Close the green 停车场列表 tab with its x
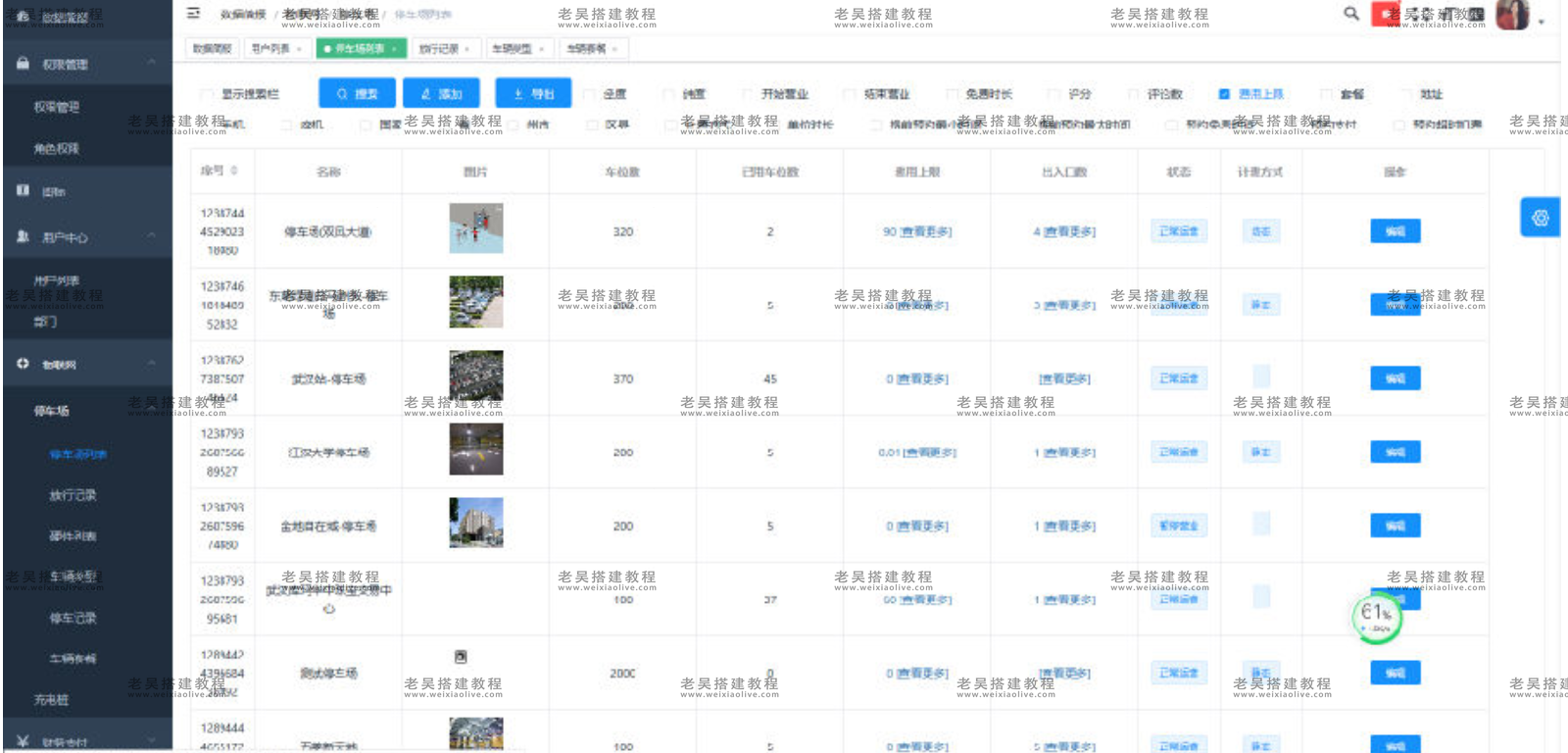The image size is (1568, 753). (394, 48)
